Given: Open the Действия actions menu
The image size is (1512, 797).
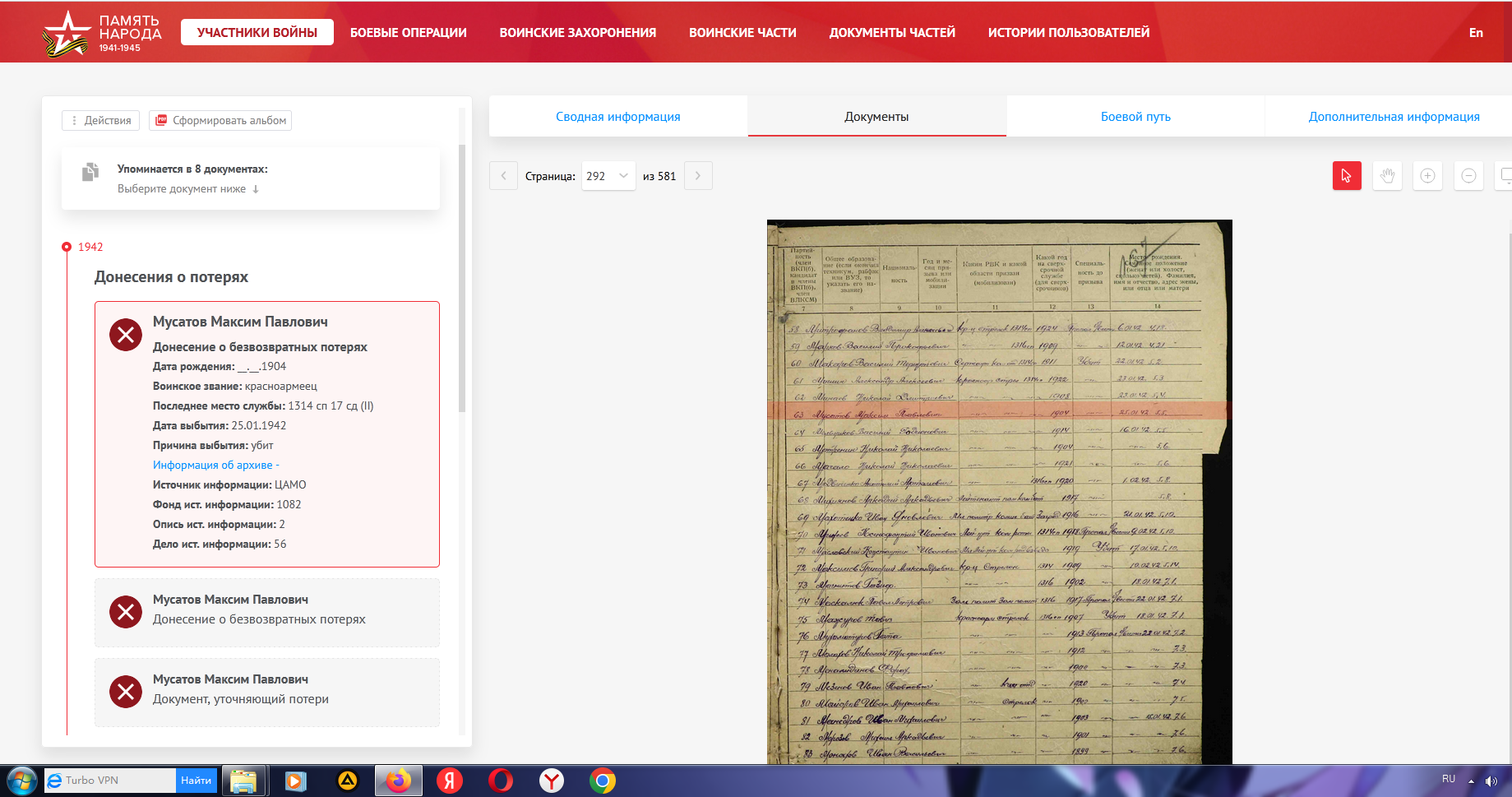Looking at the screenshot, I should click(x=100, y=121).
